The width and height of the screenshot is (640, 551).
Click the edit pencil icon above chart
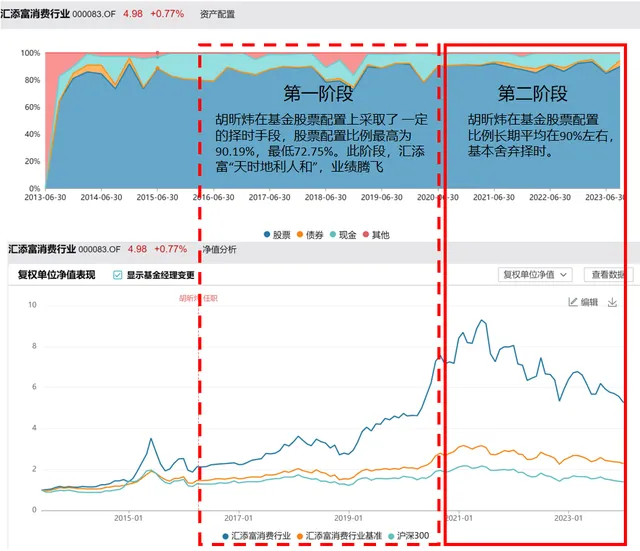tap(573, 302)
